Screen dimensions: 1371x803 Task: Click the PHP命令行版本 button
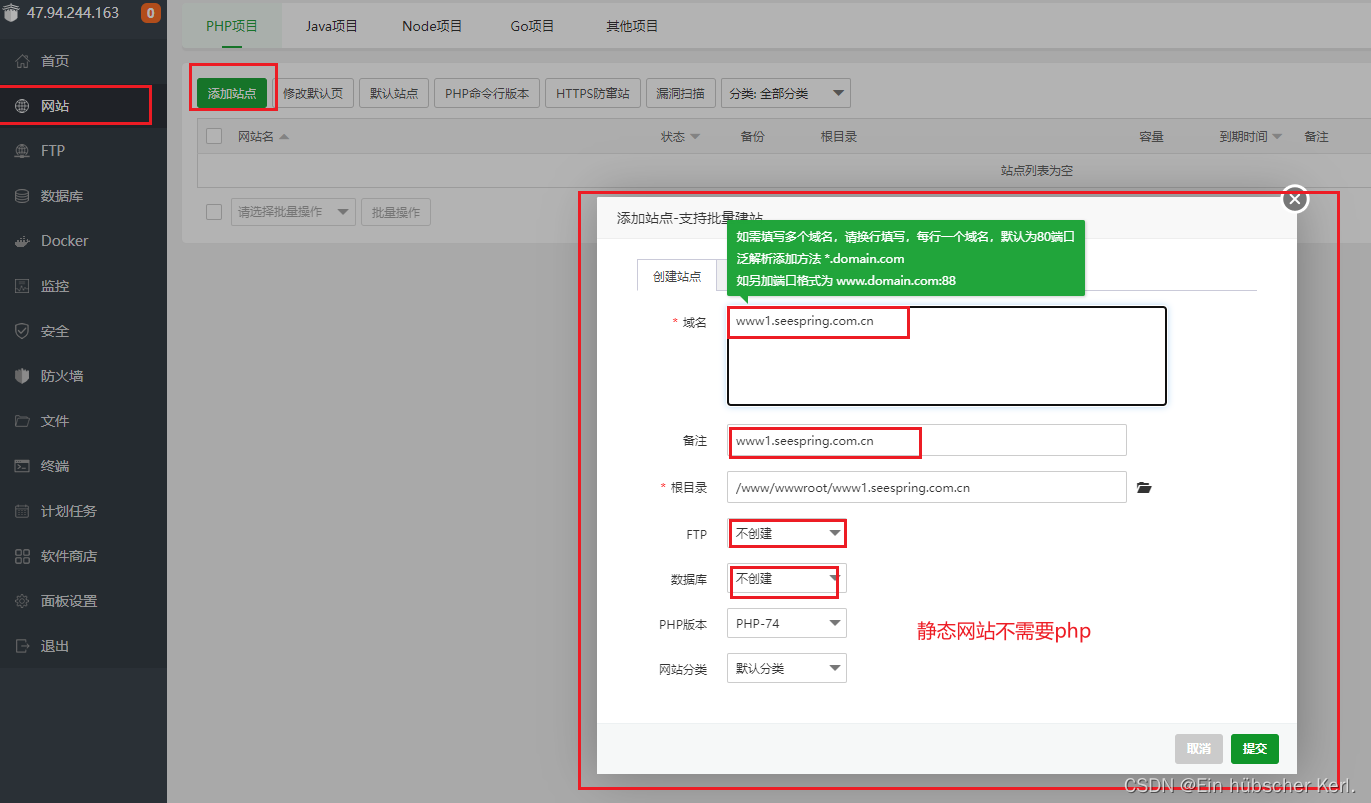pyautogui.click(x=487, y=93)
